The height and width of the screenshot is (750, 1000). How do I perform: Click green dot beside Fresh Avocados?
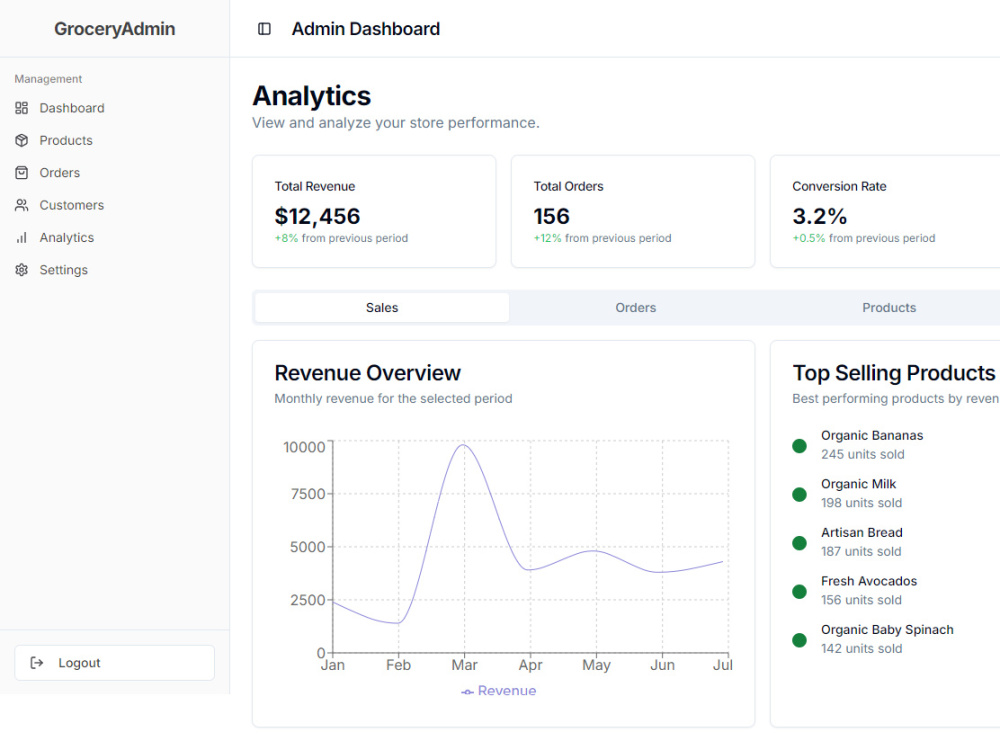click(x=799, y=591)
